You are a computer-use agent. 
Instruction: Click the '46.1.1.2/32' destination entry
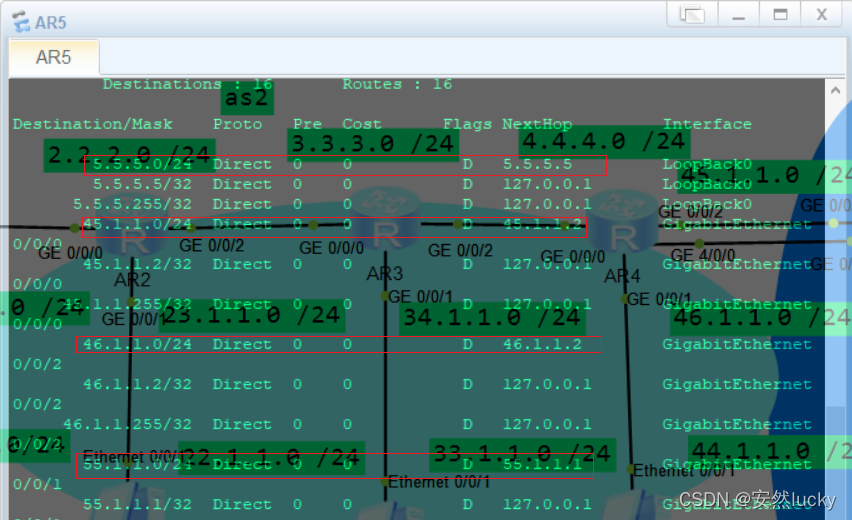pos(137,385)
